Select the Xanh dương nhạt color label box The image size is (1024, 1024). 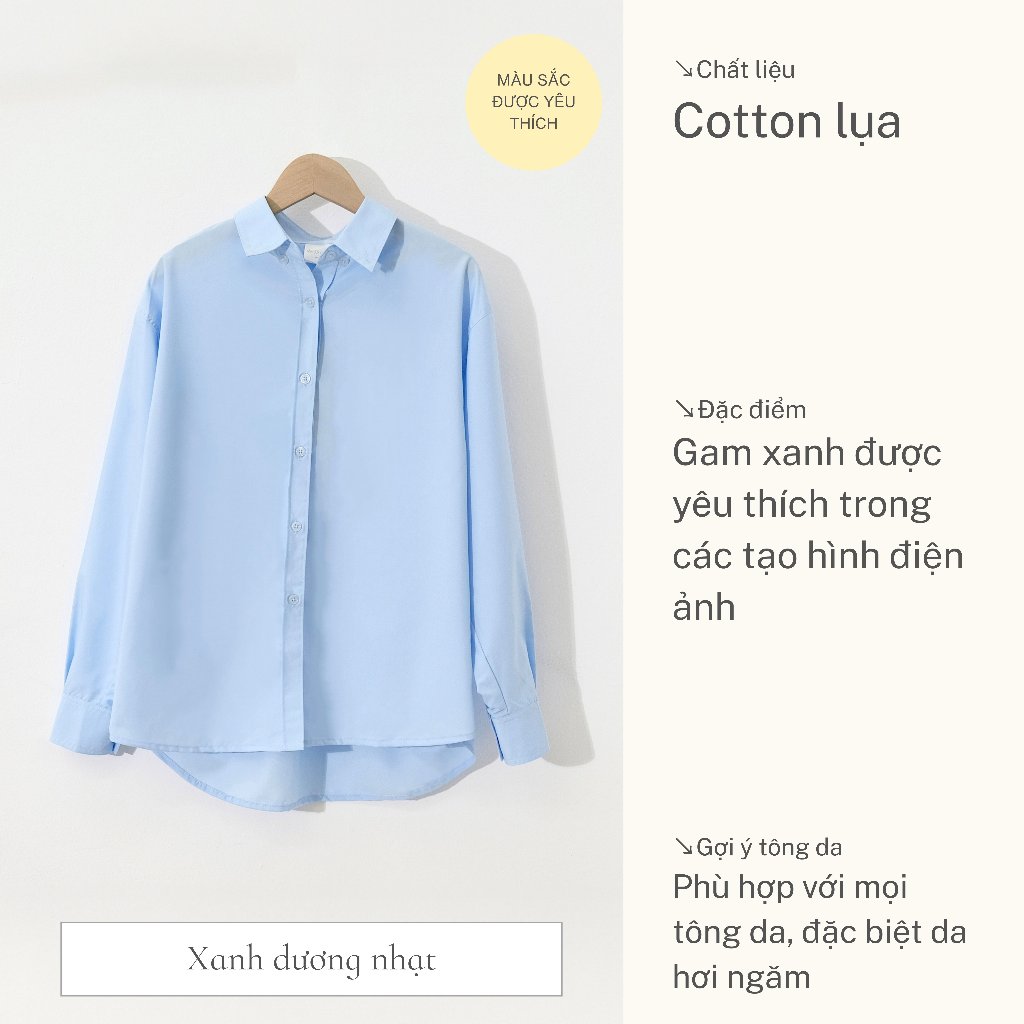coord(312,959)
